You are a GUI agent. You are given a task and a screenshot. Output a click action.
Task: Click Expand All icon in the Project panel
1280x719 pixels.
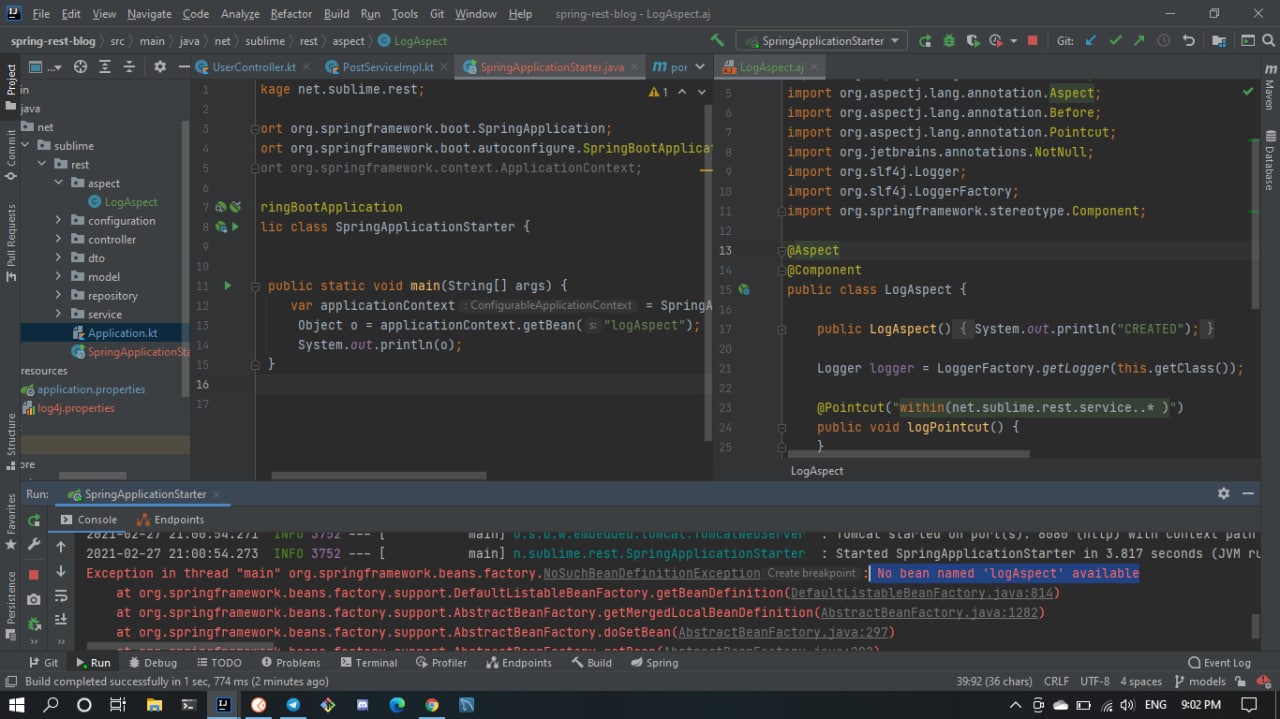[x=105, y=67]
